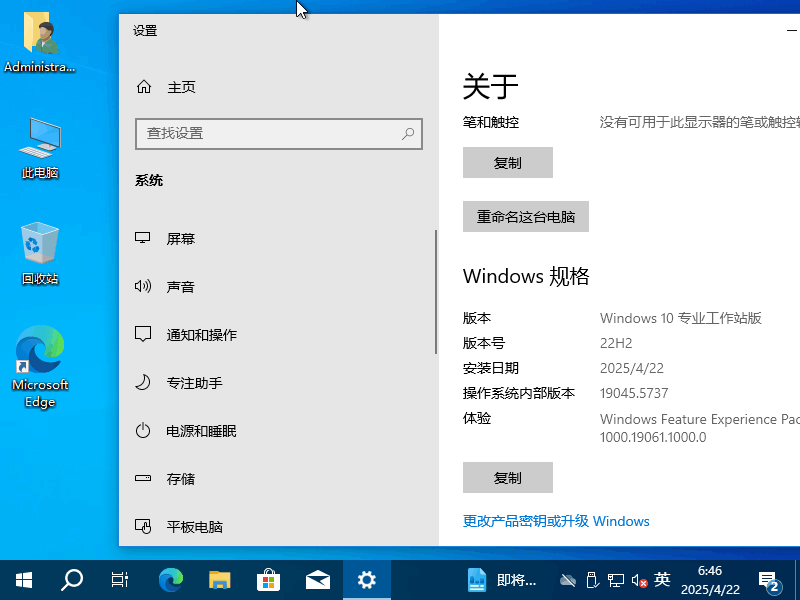Screen dimensions: 800x600
Task: Open Mail app from taskbar
Action: pyautogui.click(x=317, y=580)
